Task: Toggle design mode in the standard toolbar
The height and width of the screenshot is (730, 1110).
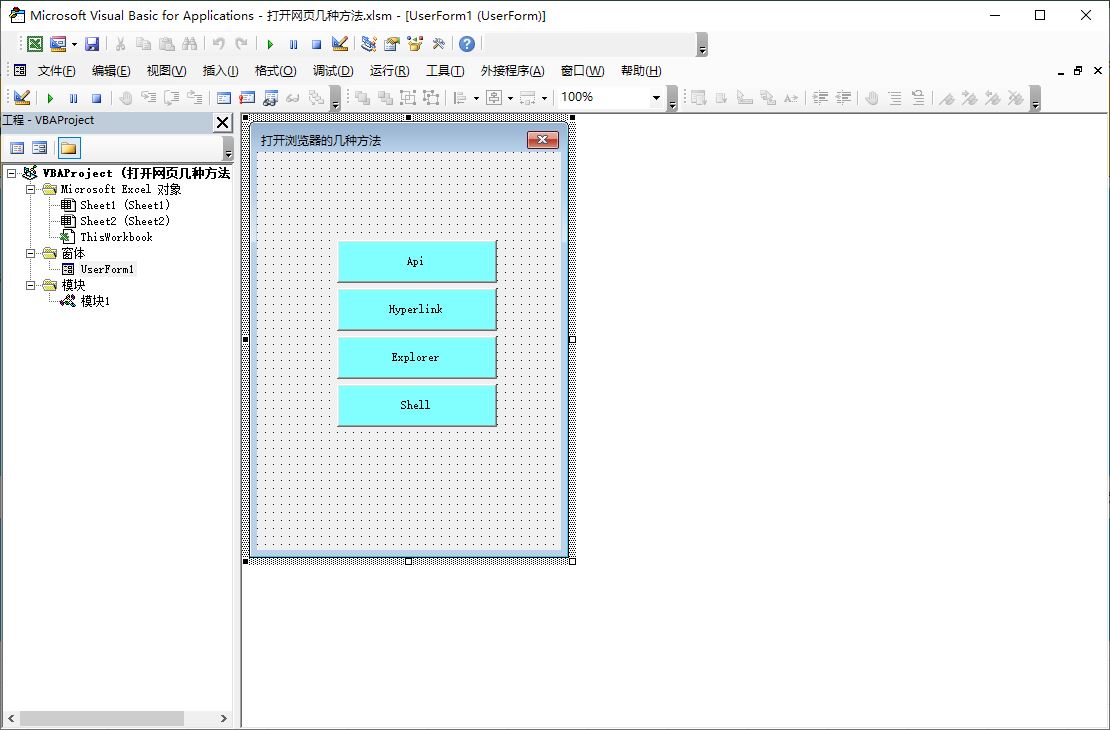Action: [340, 44]
